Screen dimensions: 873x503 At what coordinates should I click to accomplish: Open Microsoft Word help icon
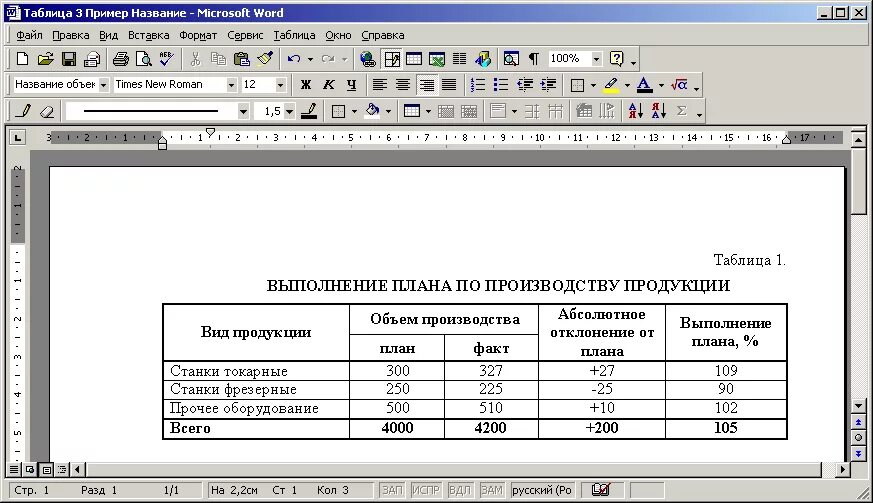tap(616, 58)
